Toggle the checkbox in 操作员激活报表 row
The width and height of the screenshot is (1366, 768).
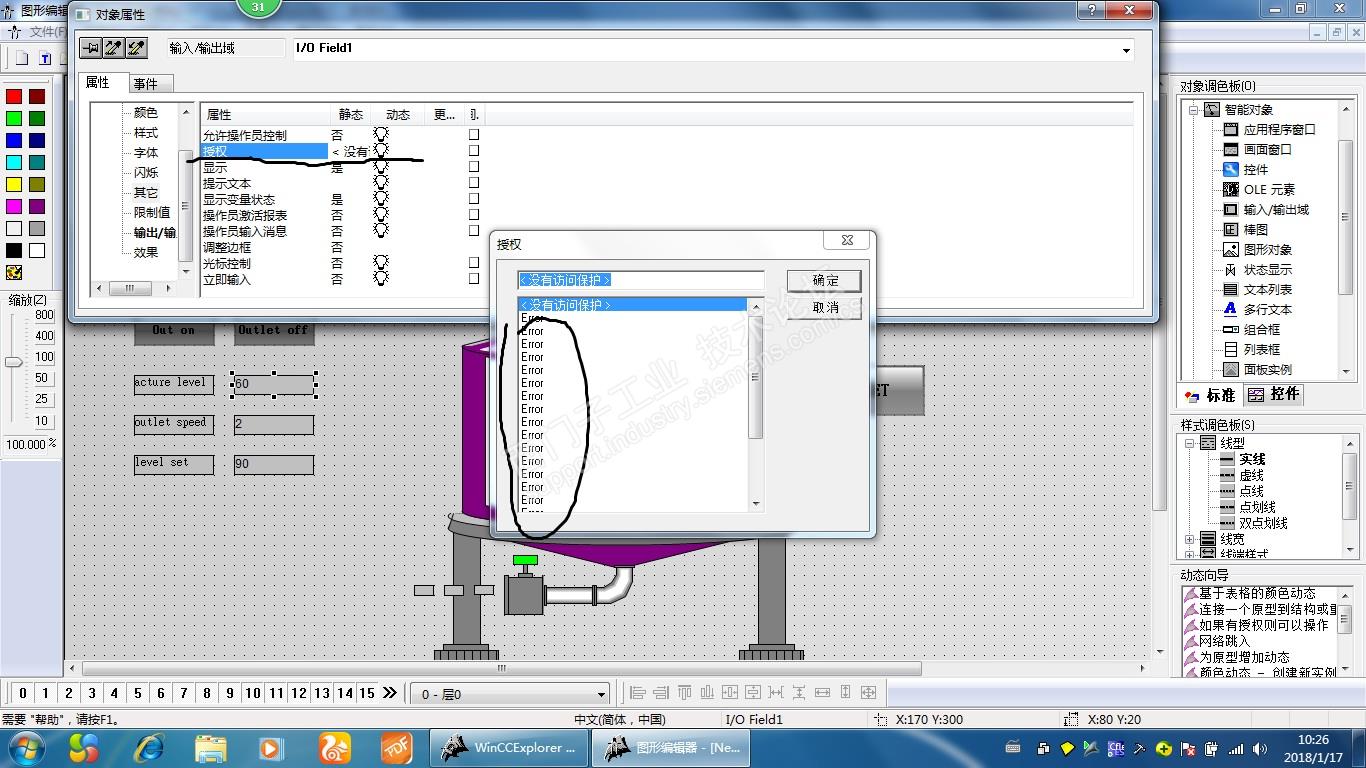click(x=474, y=214)
